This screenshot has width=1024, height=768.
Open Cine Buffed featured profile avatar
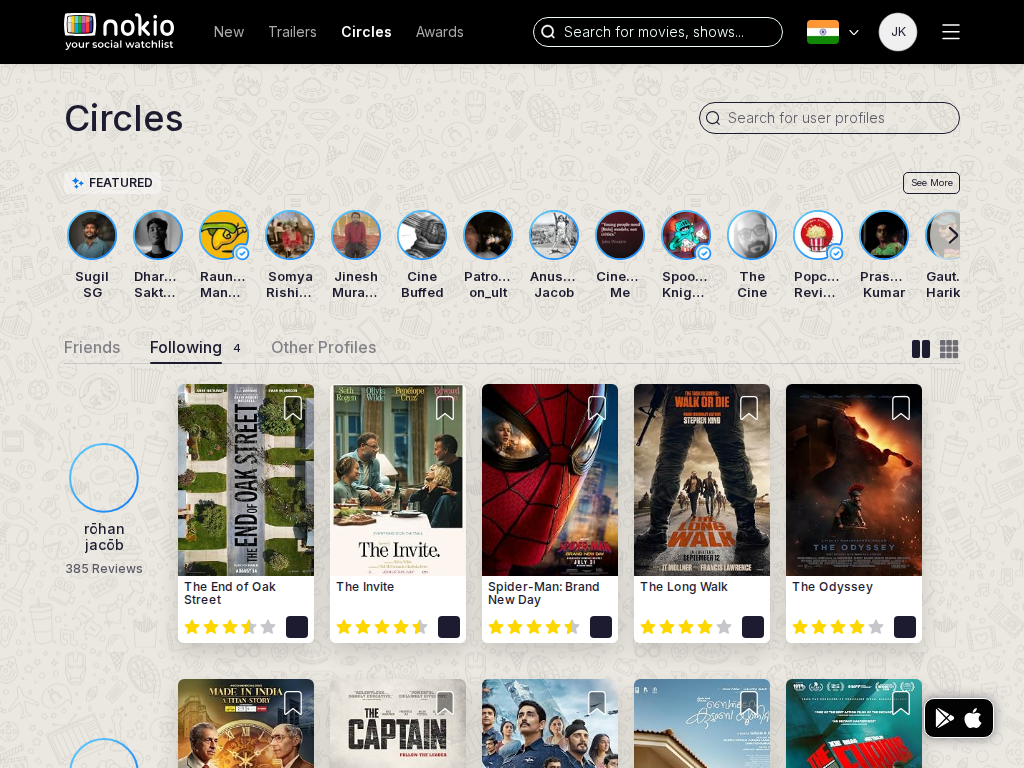click(422, 235)
